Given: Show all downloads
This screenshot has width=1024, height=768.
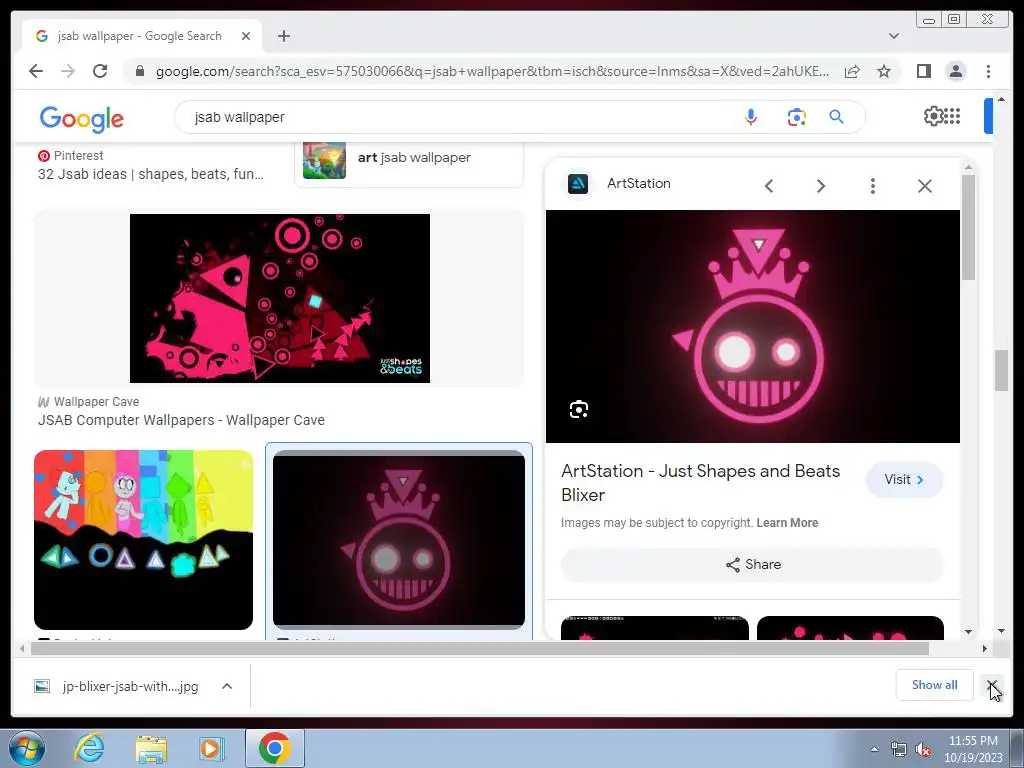Looking at the screenshot, I should tap(935, 684).
